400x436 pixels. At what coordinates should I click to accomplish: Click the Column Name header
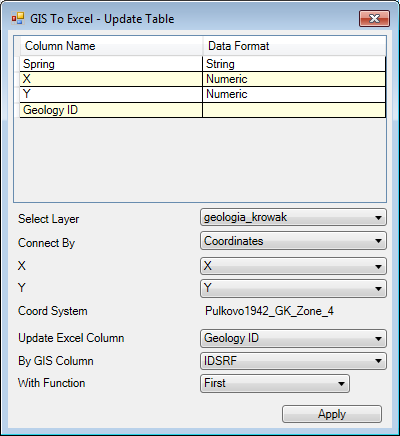(x=111, y=46)
